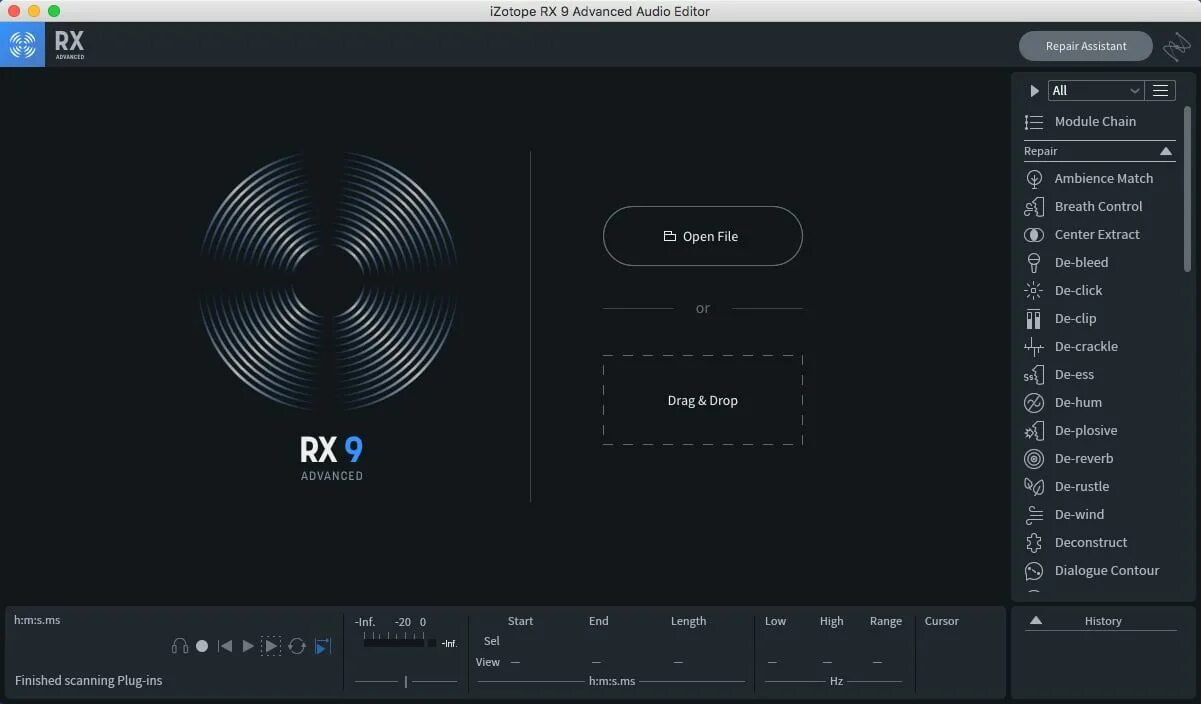Click the De-hum icon
Image resolution: width=1201 pixels, height=704 pixels.
(1034, 403)
